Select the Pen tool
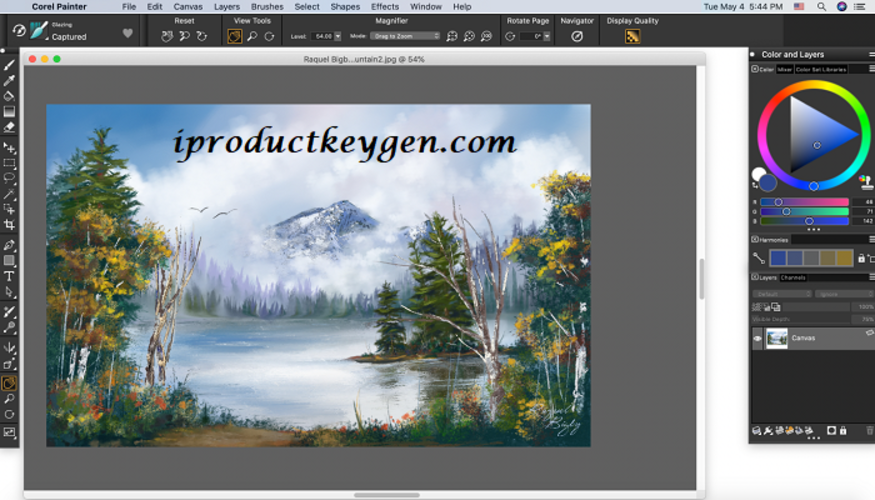 [9, 245]
